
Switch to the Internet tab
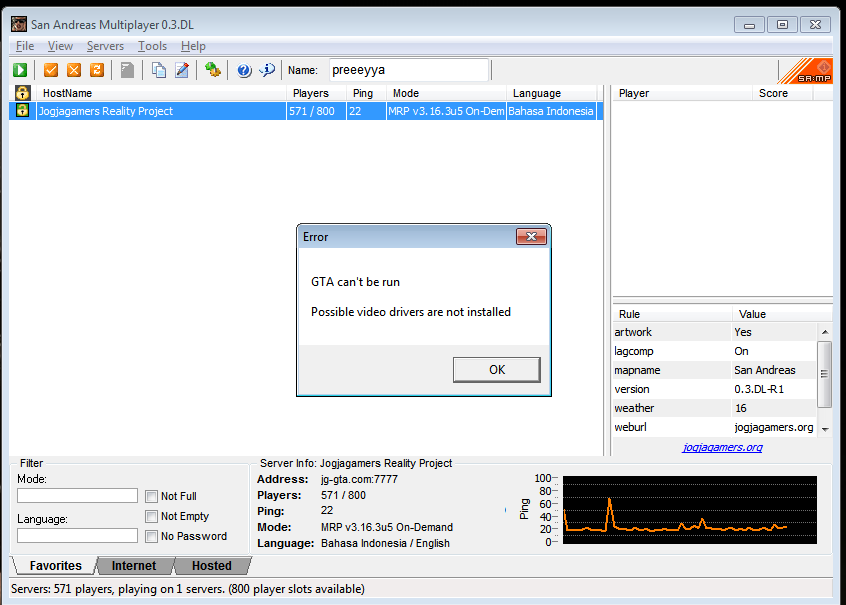click(134, 566)
